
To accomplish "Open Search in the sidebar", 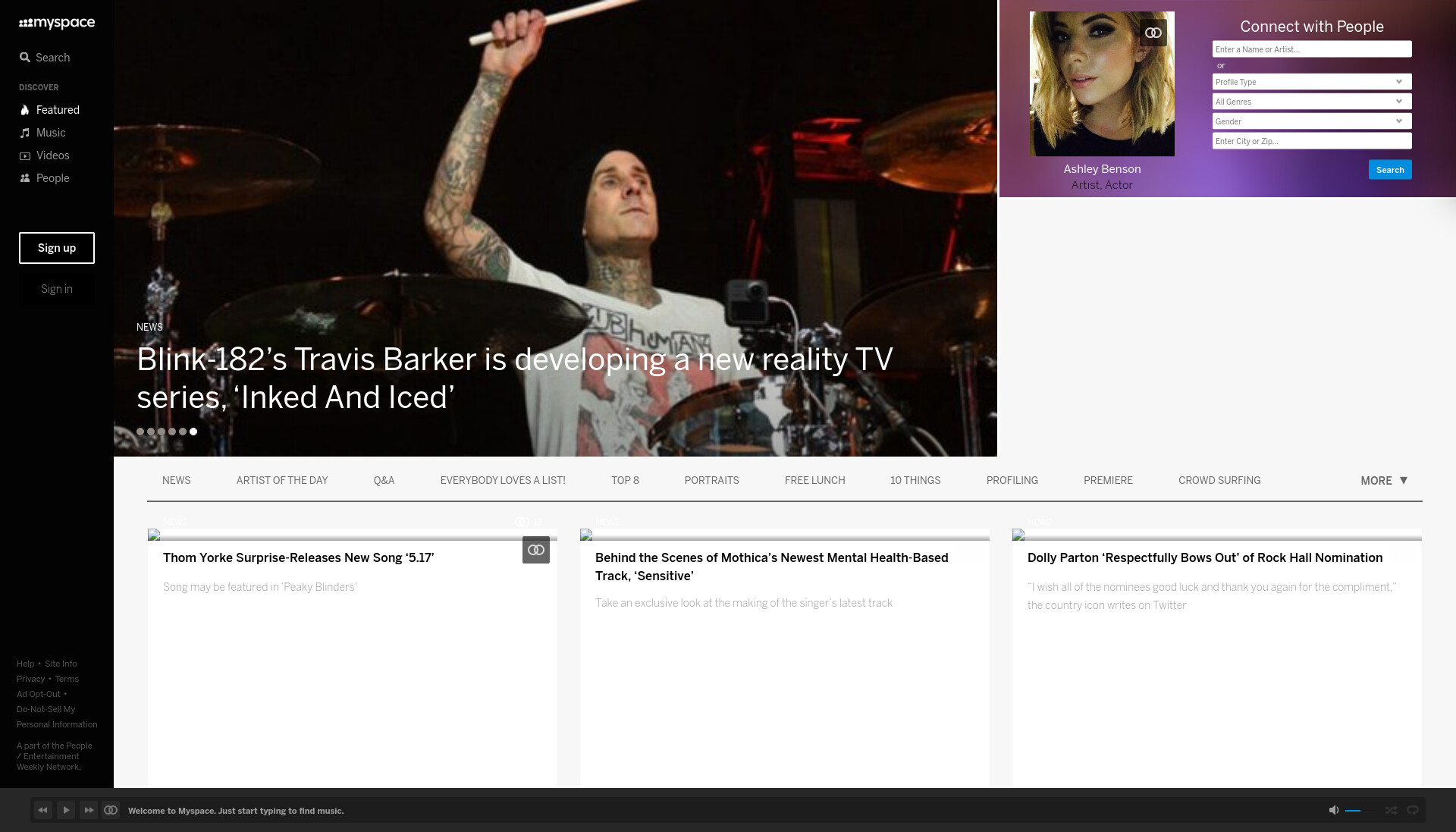I will pyautogui.click(x=45, y=58).
